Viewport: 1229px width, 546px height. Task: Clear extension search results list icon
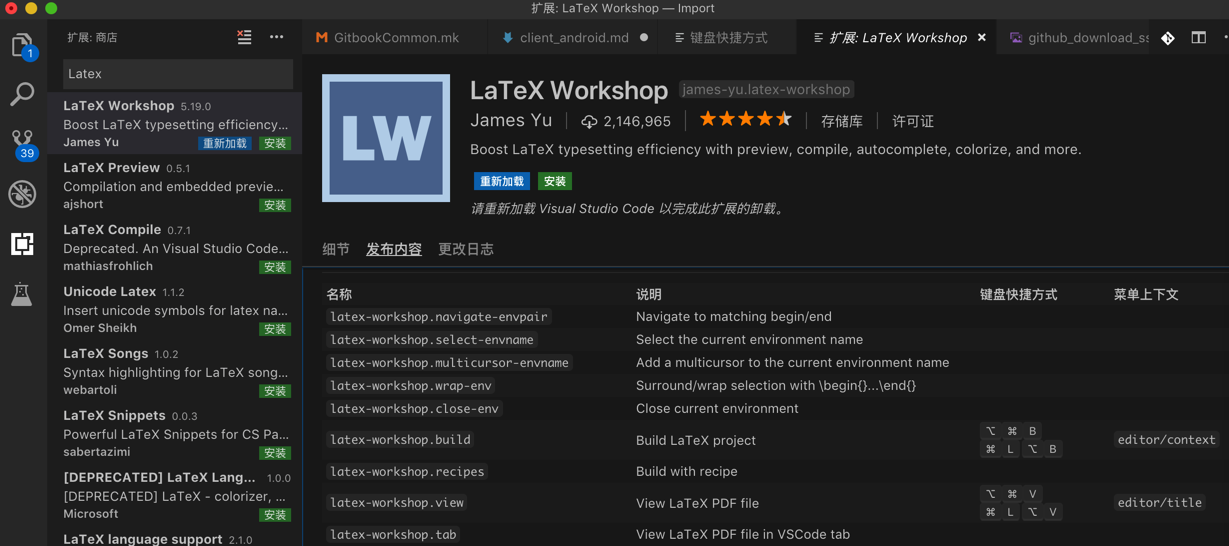[244, 37]
